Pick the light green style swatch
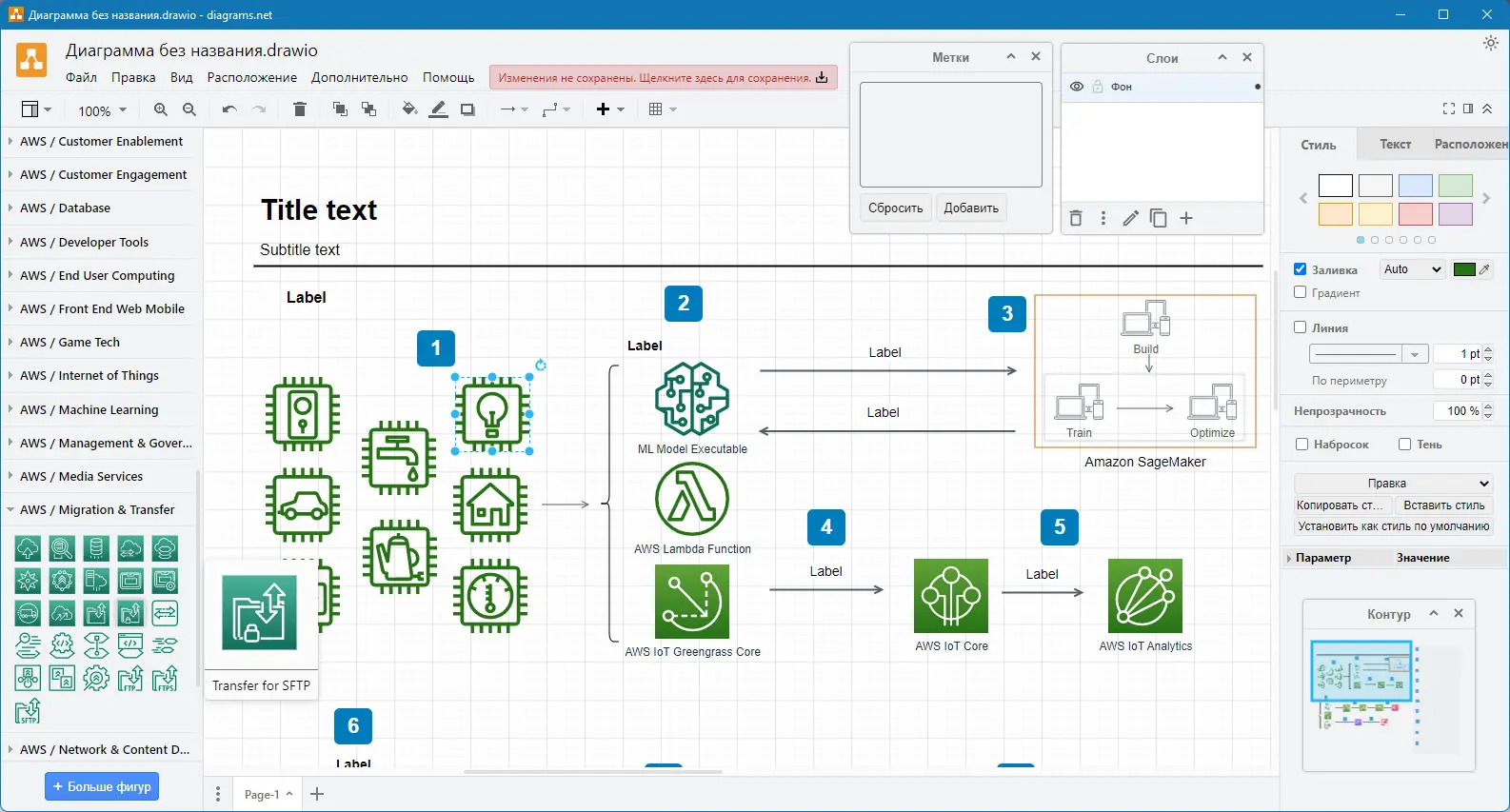Screen dimensions: 1510x812 [1456, 186]
